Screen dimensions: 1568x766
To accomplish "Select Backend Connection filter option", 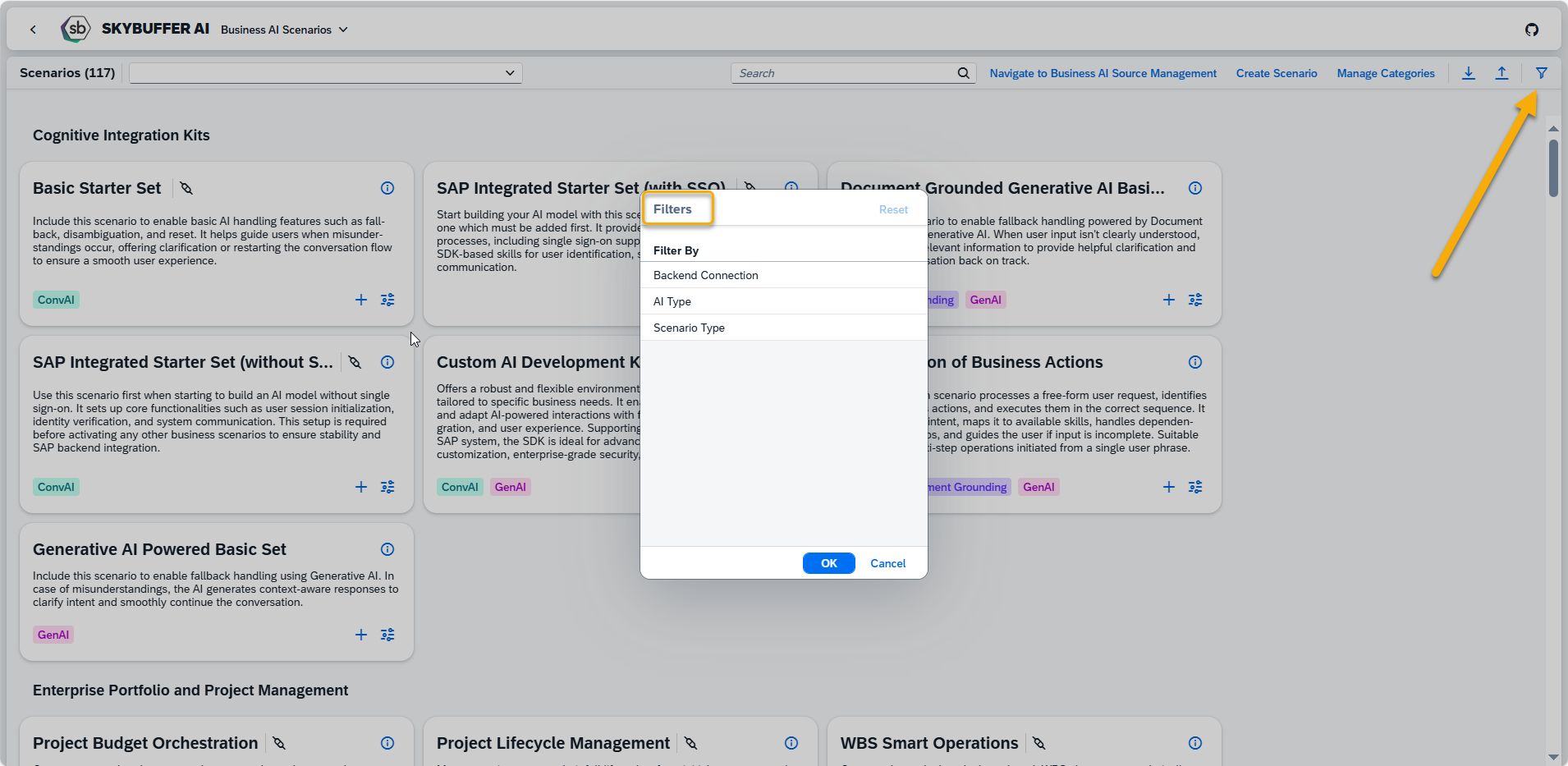I will tap(784, 275).
